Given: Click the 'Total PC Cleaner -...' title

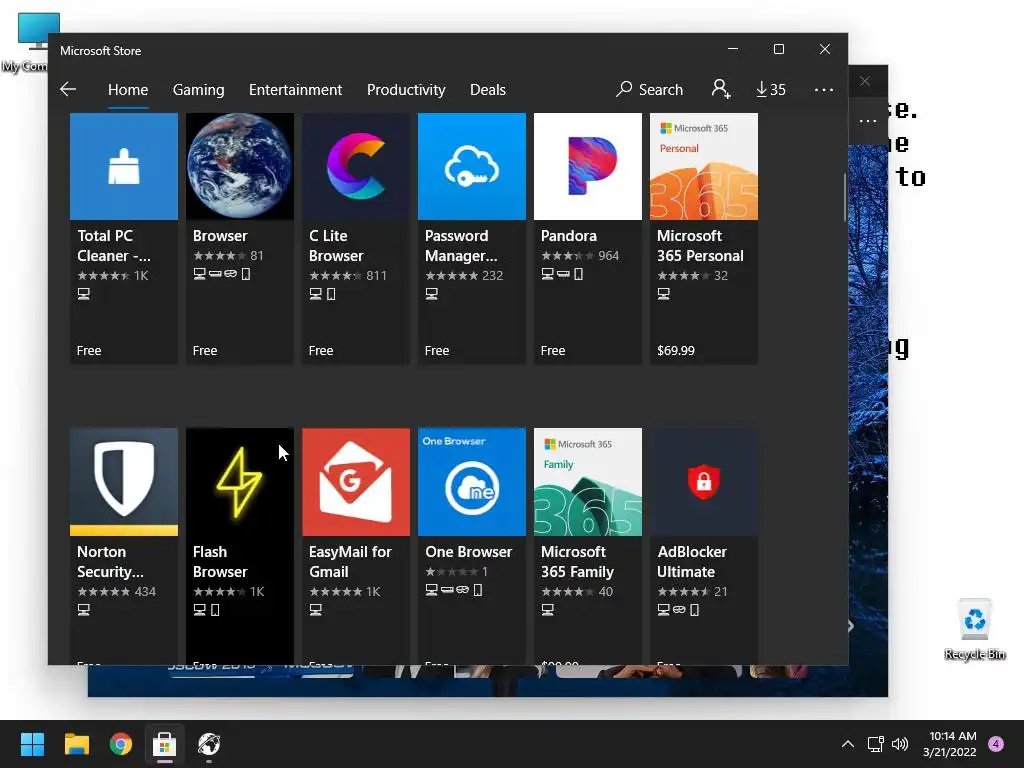Looking at the screenshot, I should [x=114, y=246].
